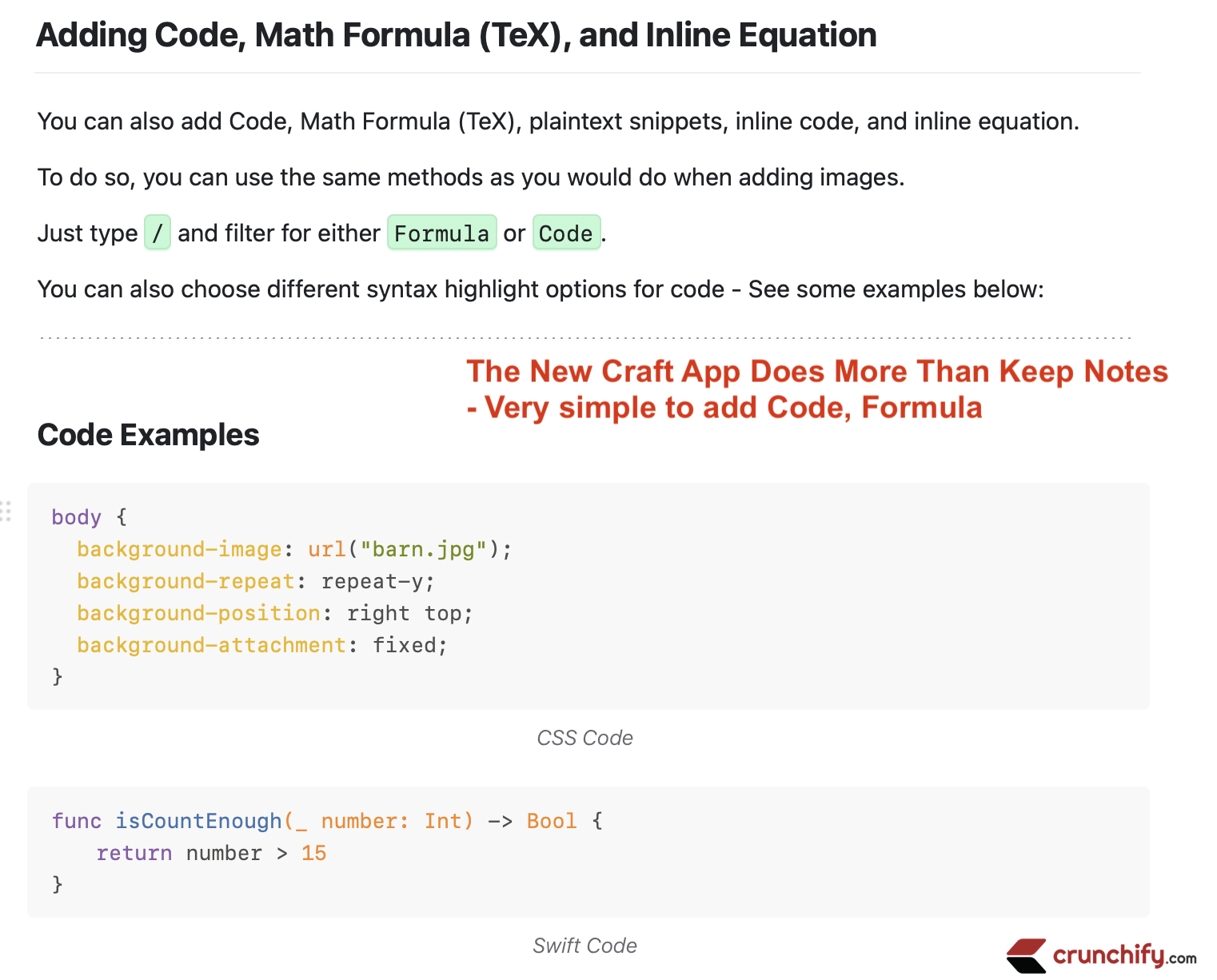Click the paragraph starting with To do so
This screenshot has width=1217, height=980.
(471, 177)
